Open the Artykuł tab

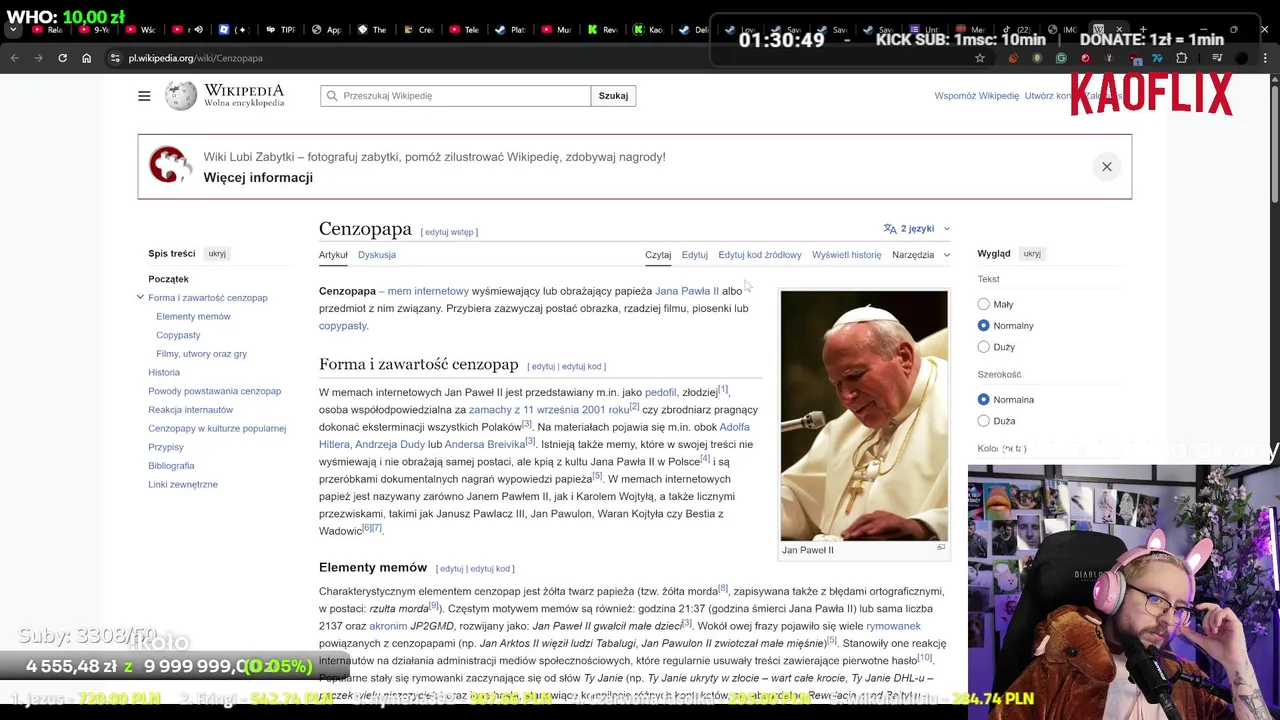333,255
